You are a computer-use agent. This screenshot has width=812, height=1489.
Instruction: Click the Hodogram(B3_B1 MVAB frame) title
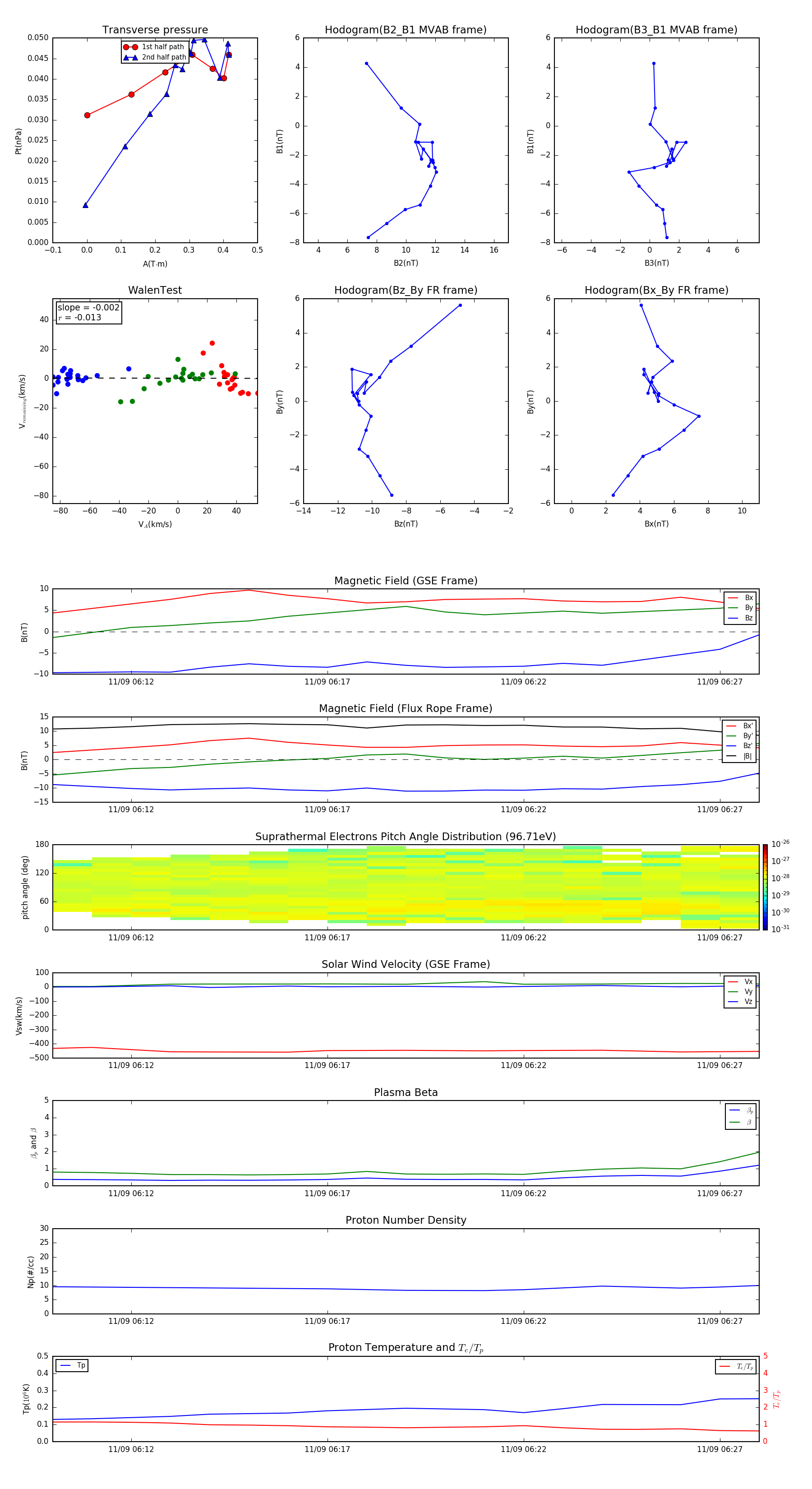pyautogui.click(x=656, y=30)
